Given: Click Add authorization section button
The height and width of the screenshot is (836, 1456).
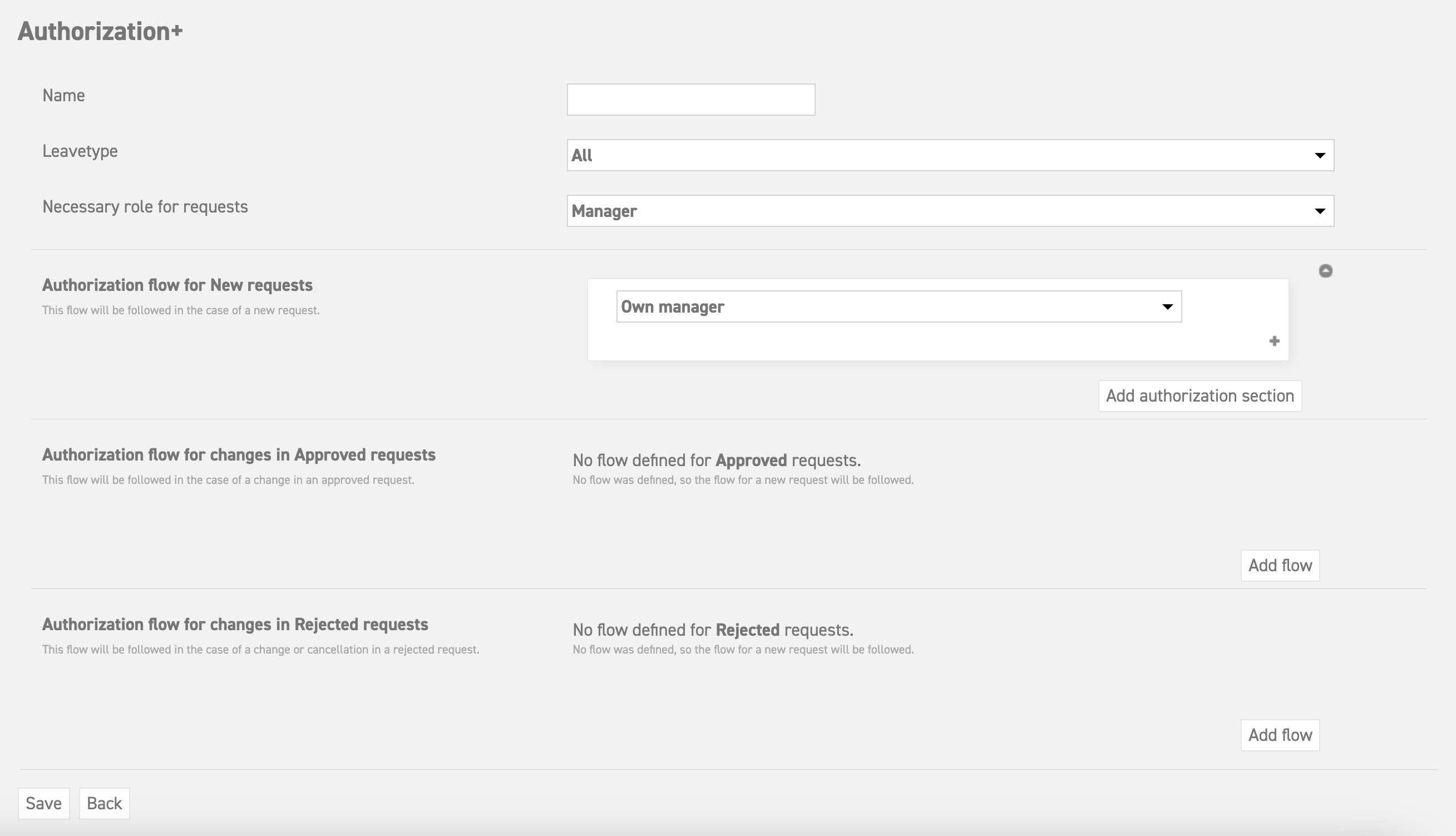Looking at the screenshot, I should tap(1200, 395).
